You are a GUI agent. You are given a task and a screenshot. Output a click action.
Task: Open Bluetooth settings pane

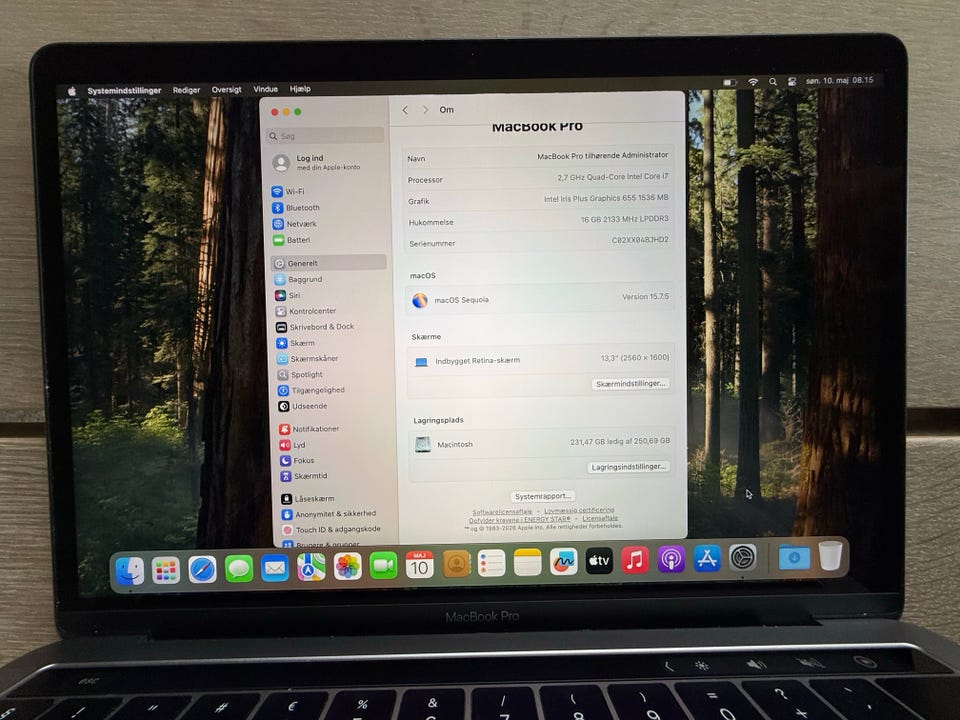(296, 208)
